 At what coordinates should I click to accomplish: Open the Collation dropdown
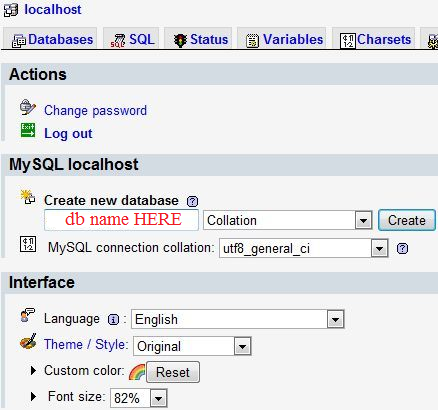[x=288, y=220]
